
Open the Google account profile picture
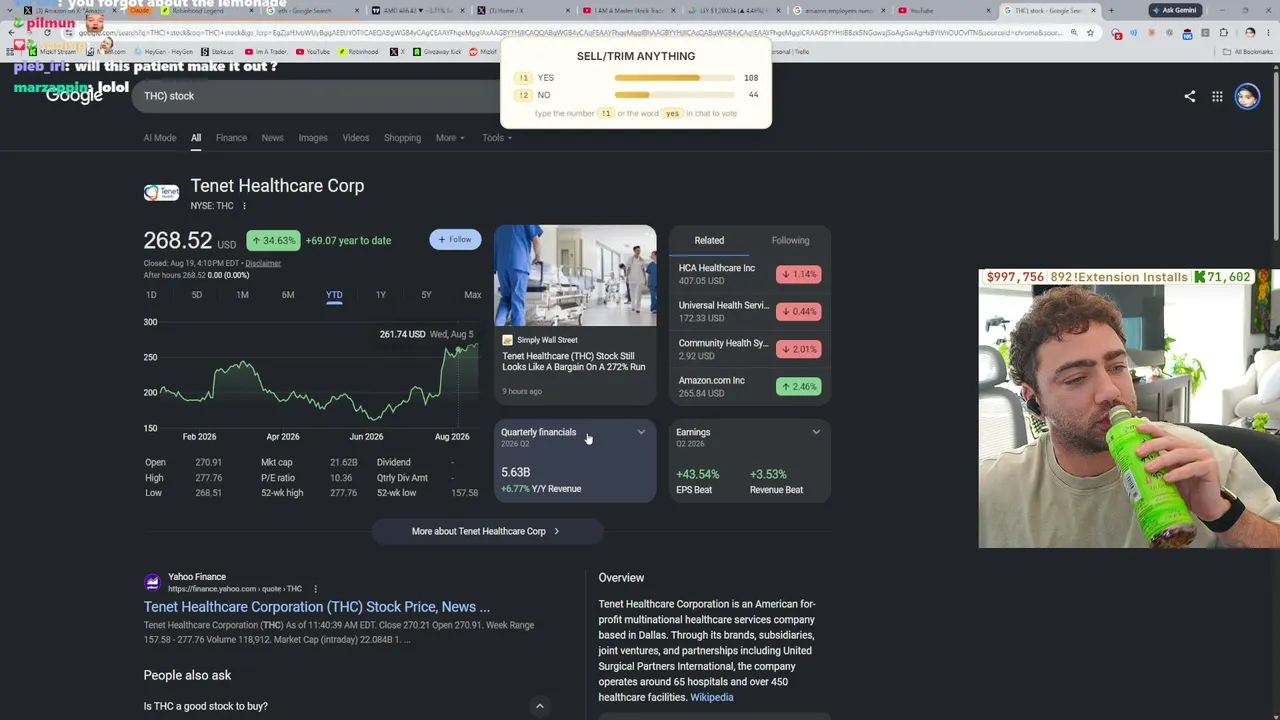click(x=1247, y=96)
